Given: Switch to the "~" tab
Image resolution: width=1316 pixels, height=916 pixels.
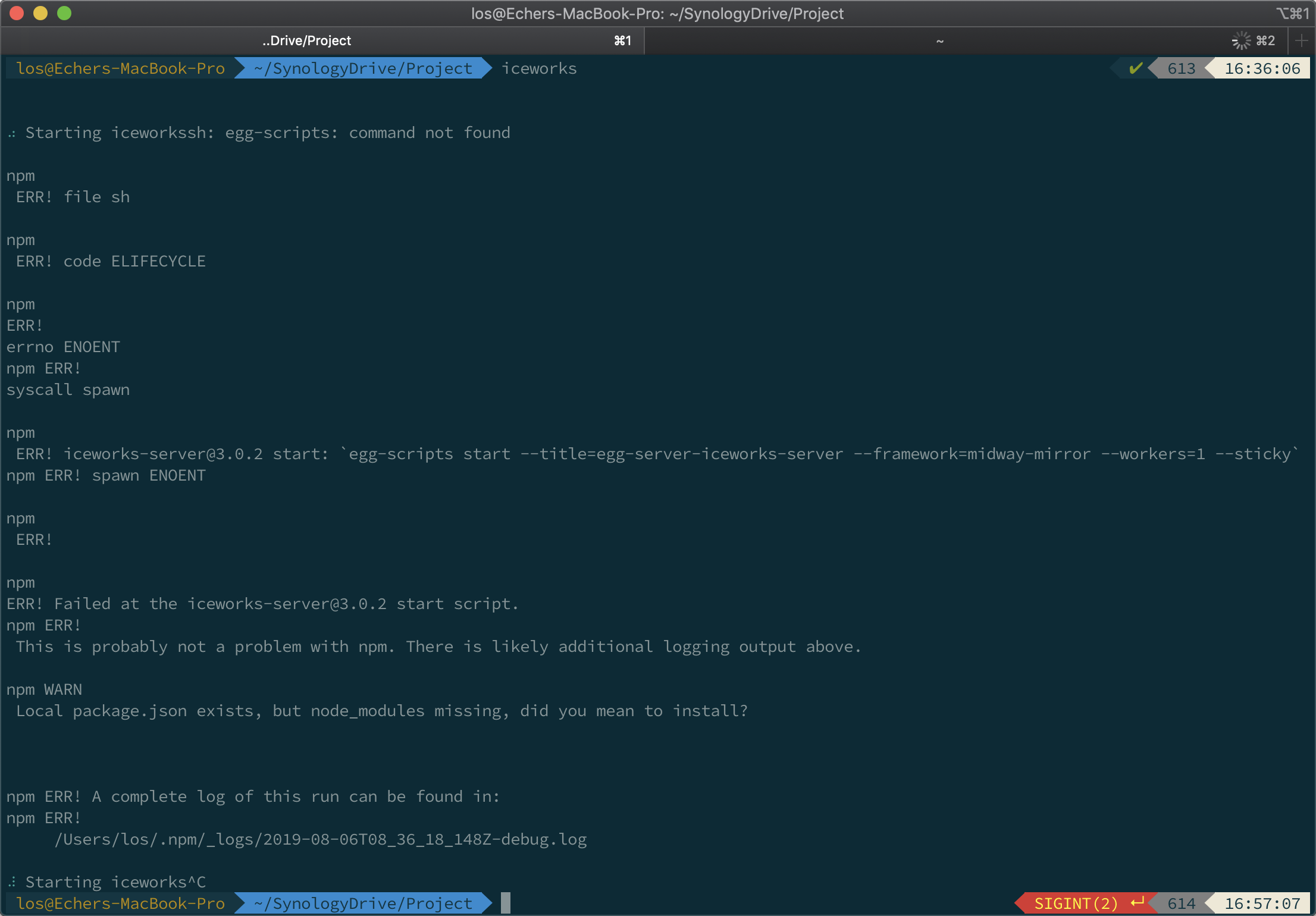Looking at the screenshot, I should [x=940, y=40].
